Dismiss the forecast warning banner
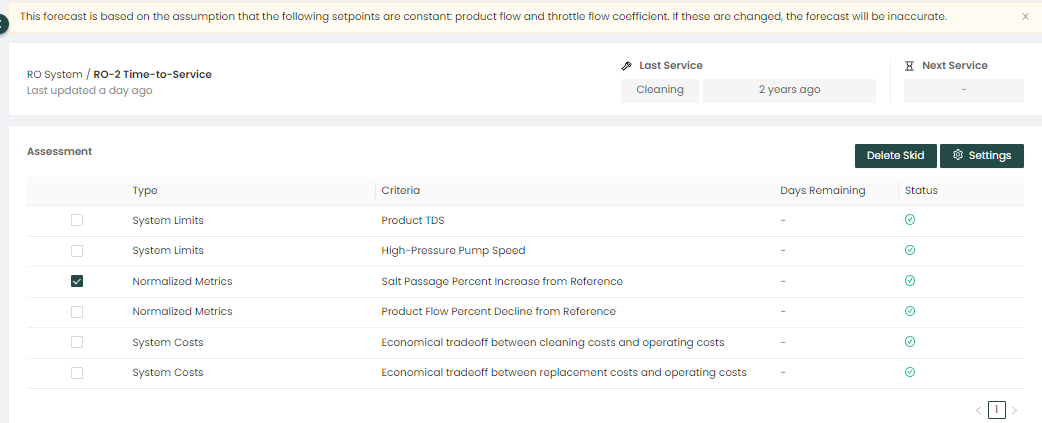The width and height of the screenshot is (1042, 423). (1025, 17)
